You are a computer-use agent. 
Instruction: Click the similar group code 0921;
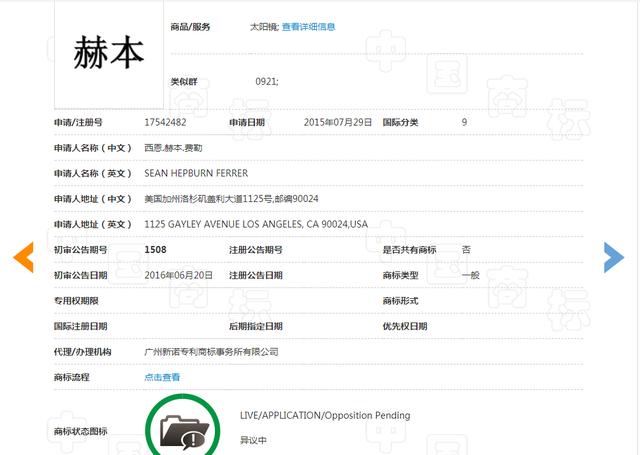tap(267, 82)
